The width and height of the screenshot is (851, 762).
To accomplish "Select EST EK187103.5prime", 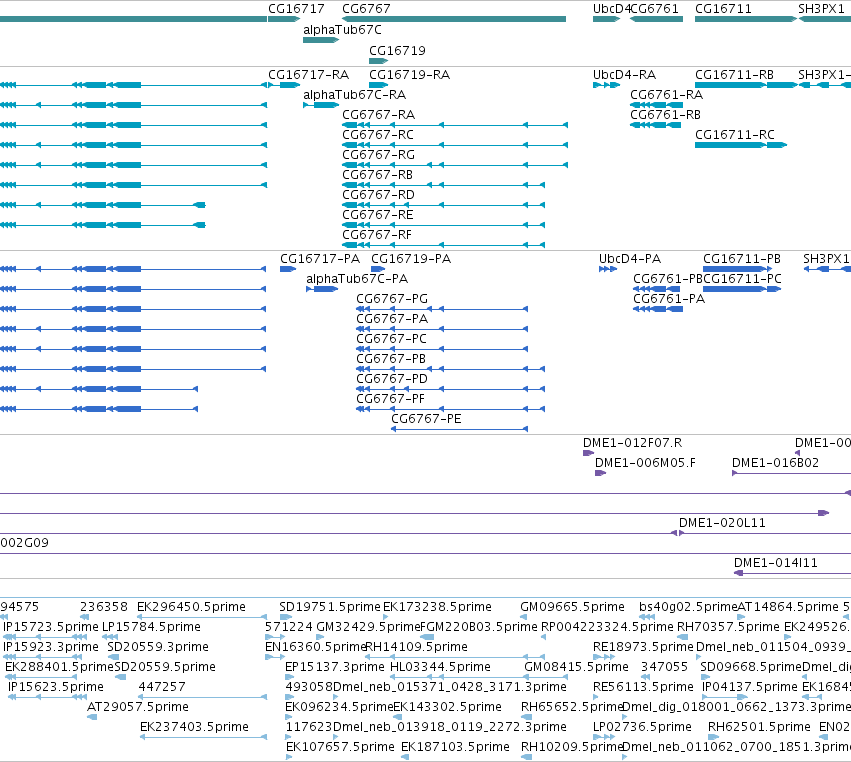I will [x=405, y=757].
